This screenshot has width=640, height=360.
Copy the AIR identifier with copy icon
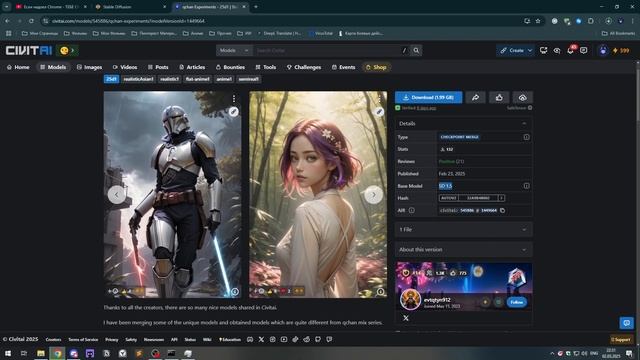coord(502,211)
